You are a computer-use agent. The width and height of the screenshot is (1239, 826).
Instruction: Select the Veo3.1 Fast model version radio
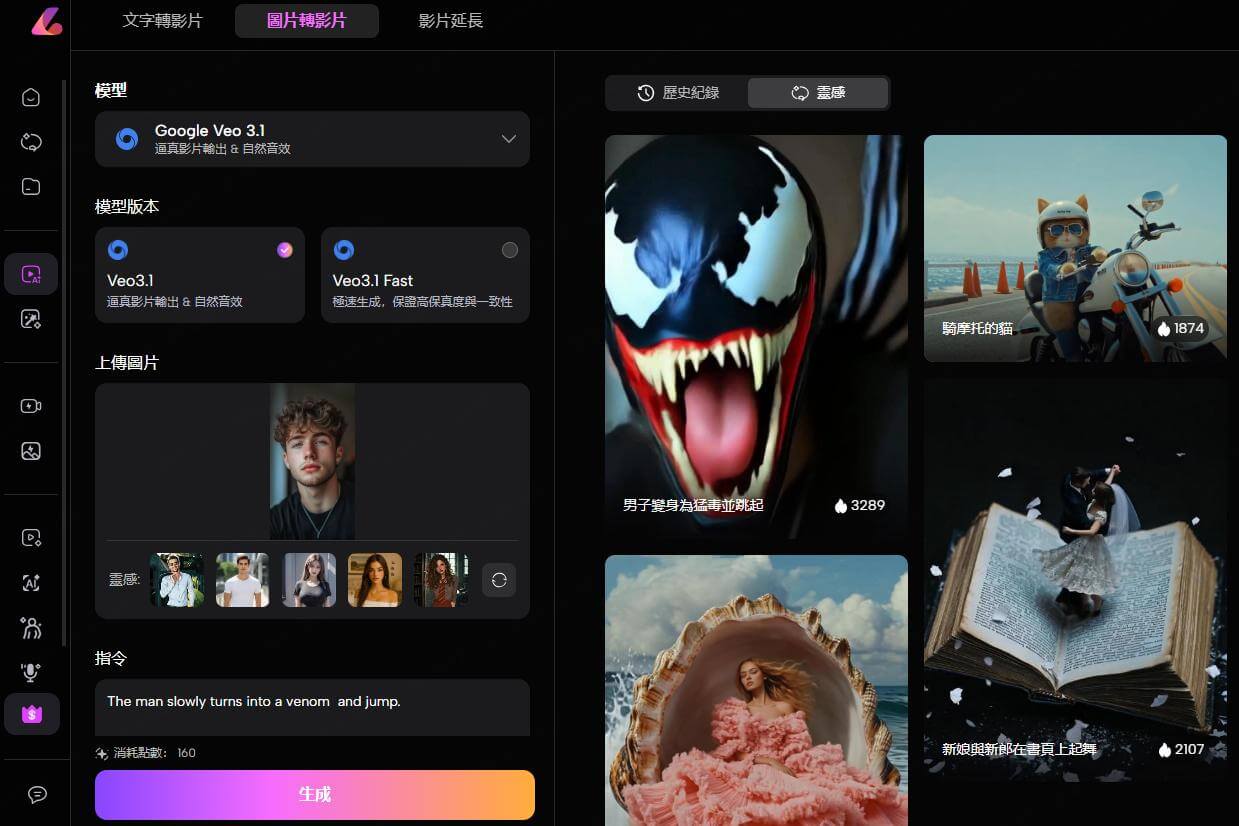pyautogui.click(x=510, y=250)
